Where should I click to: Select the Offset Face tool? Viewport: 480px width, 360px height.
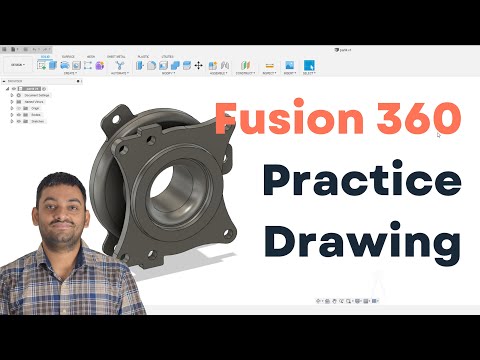click(187, 65)
